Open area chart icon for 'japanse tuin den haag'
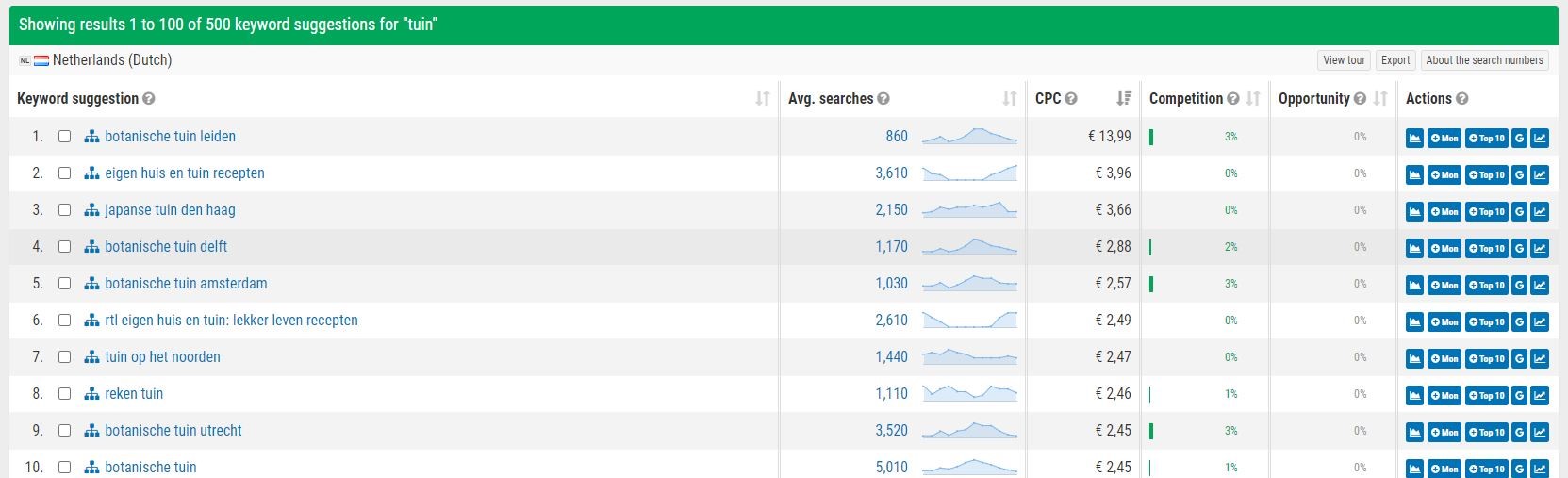The image size is (1568, 478). coord(1414,211)
